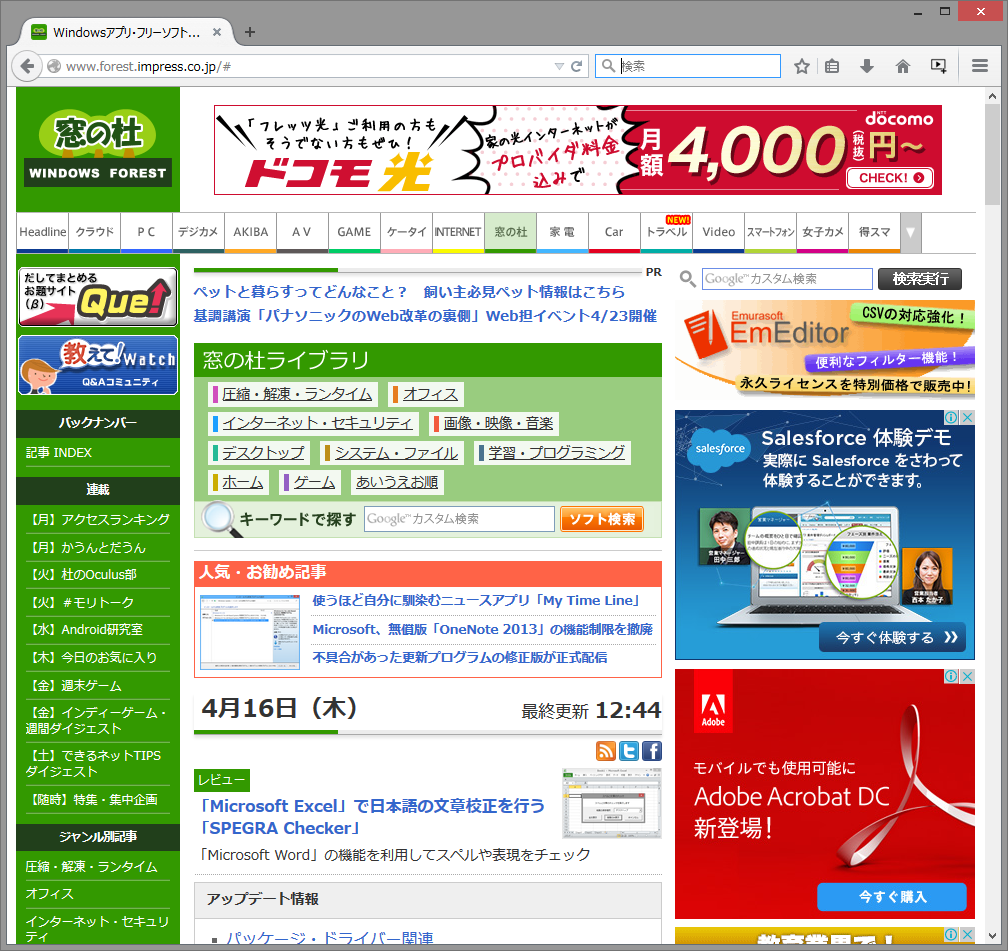Image resolution: width=1008 pixels, height=951 pixels.
Task: Bookmark this page using the star icon
Action: pyautogui.click(x=802, y=65)
